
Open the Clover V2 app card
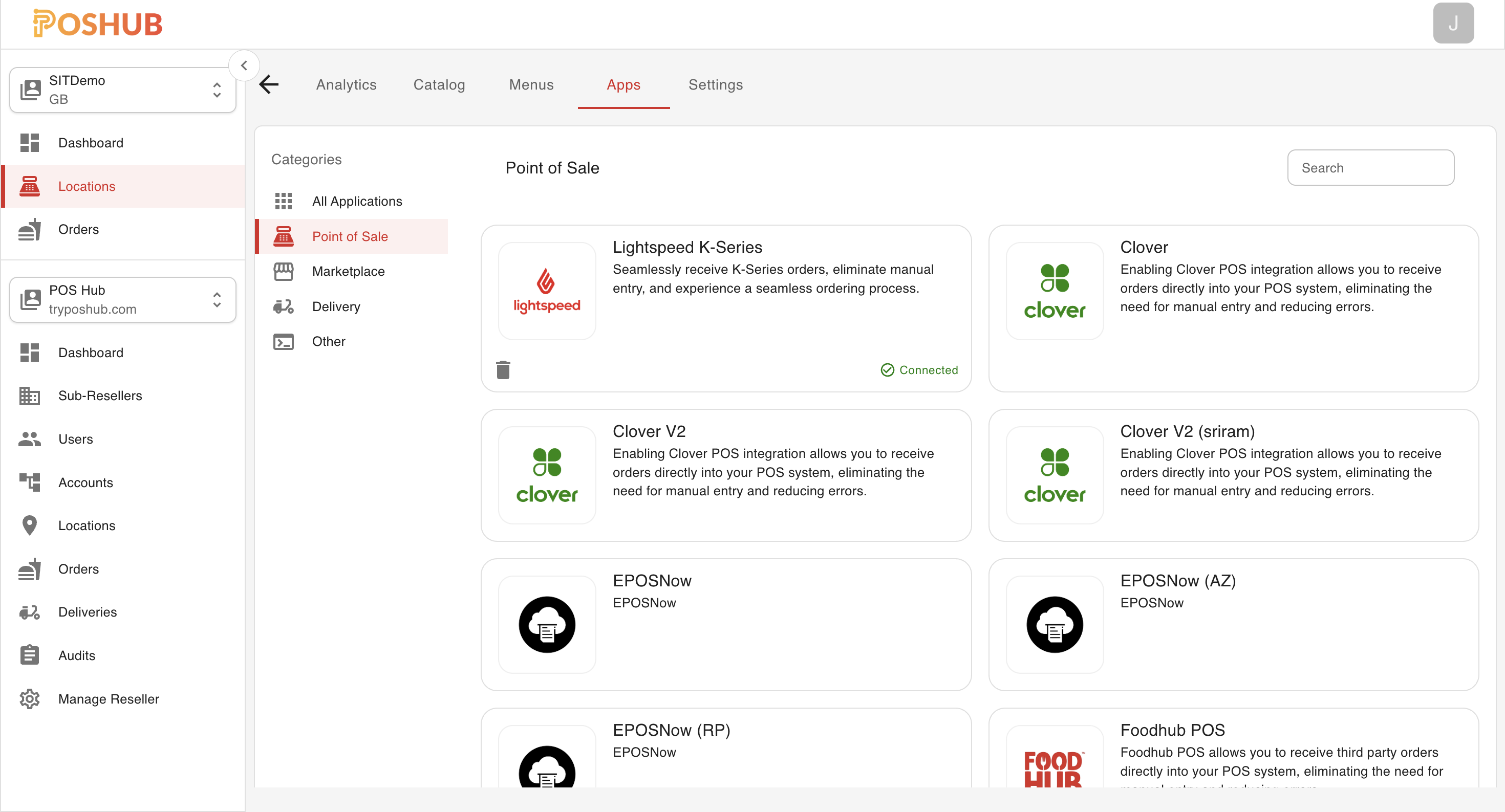click(x=726, y=475)
